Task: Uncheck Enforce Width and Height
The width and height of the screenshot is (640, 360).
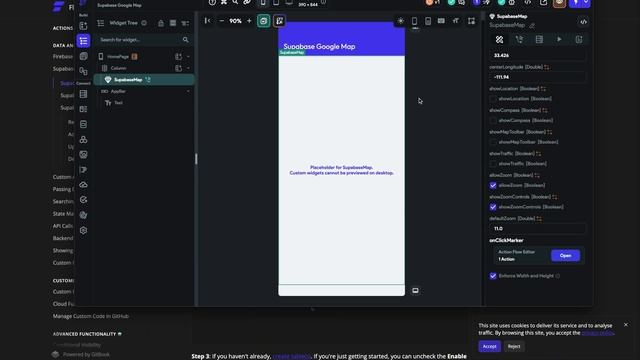Action: pyautogui.click(x=493, y=276)
